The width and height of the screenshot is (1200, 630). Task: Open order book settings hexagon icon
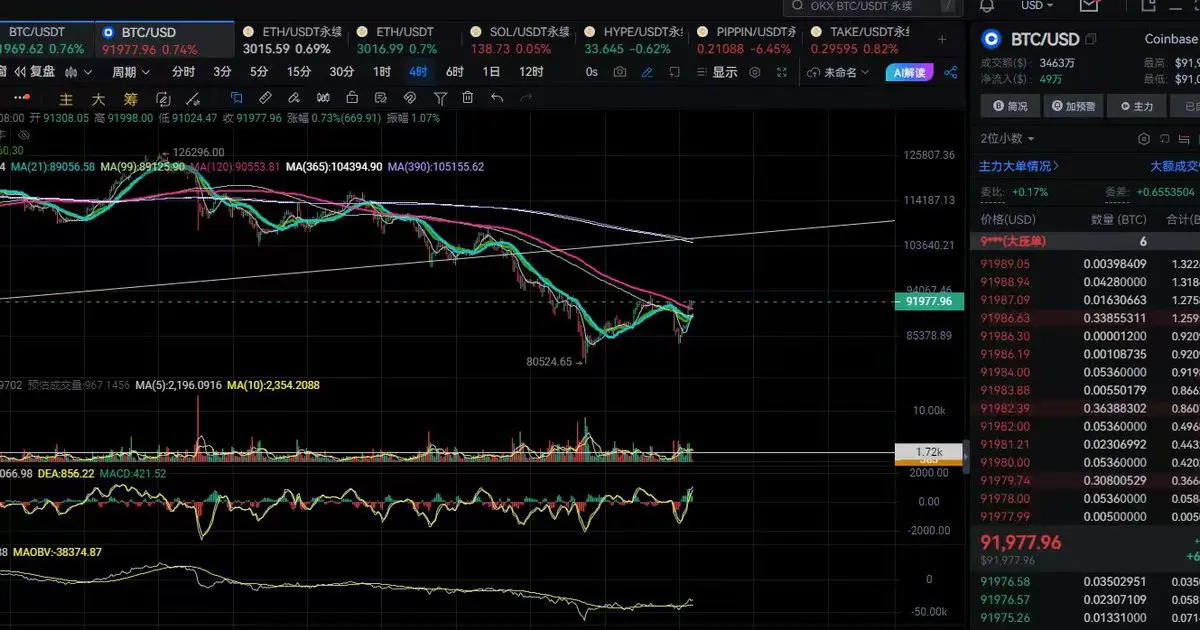[1145, 139]
